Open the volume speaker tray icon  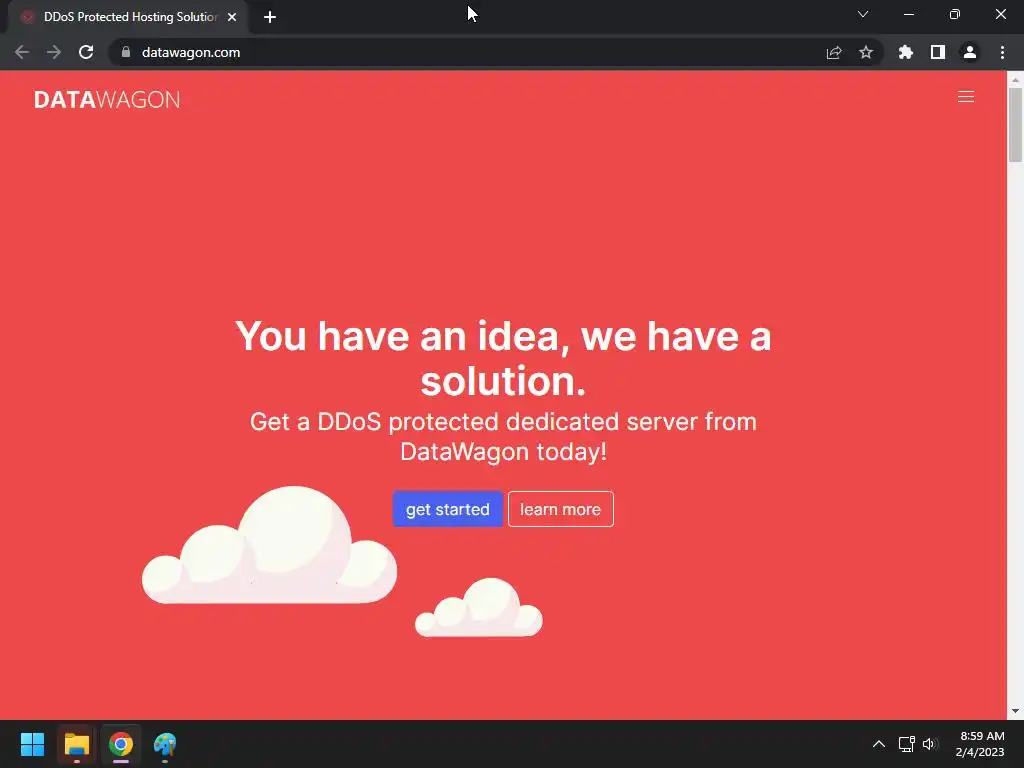(x=930, y=744)
